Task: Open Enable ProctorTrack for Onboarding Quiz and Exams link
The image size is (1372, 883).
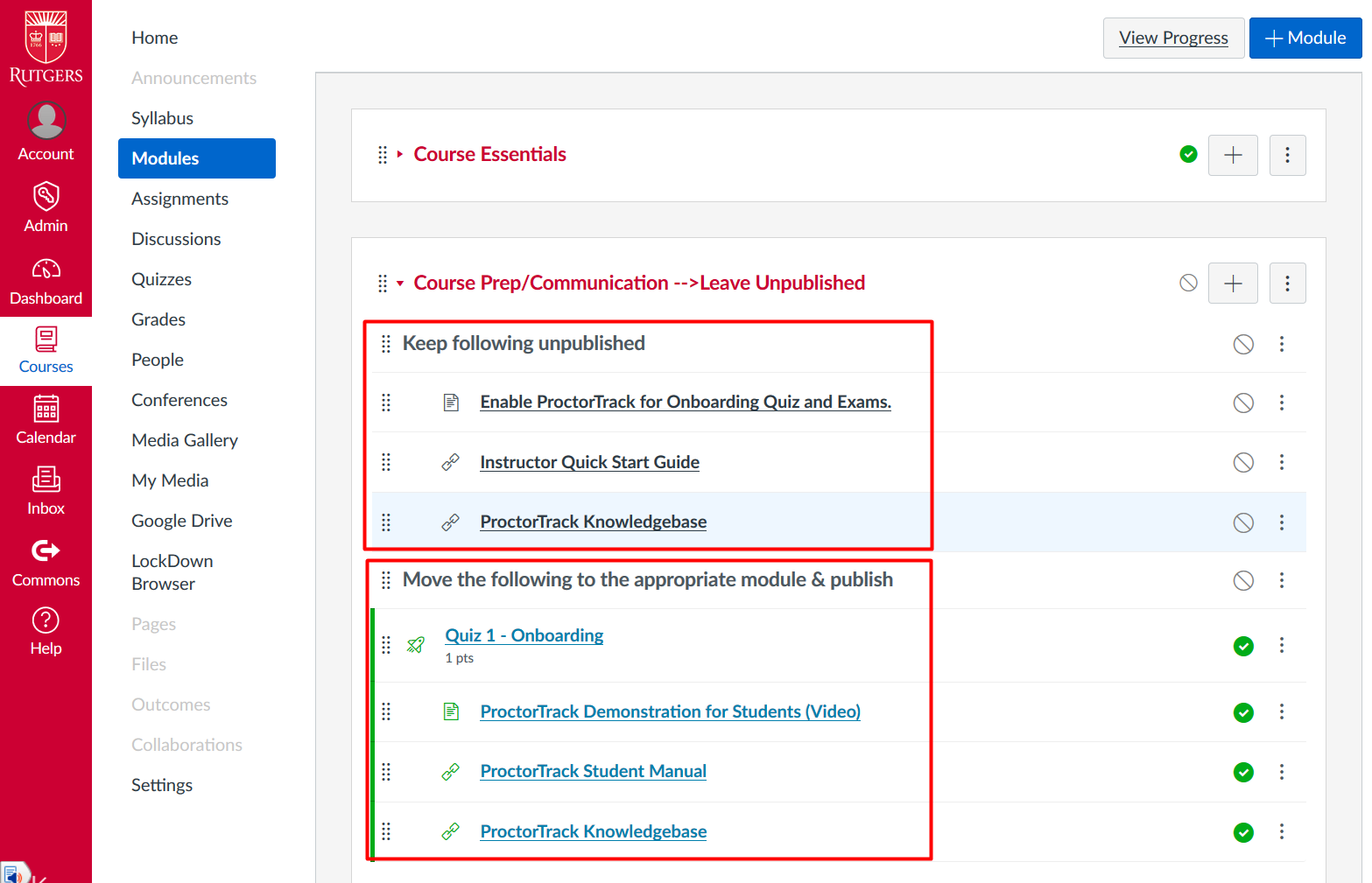Action: [686, 402]
